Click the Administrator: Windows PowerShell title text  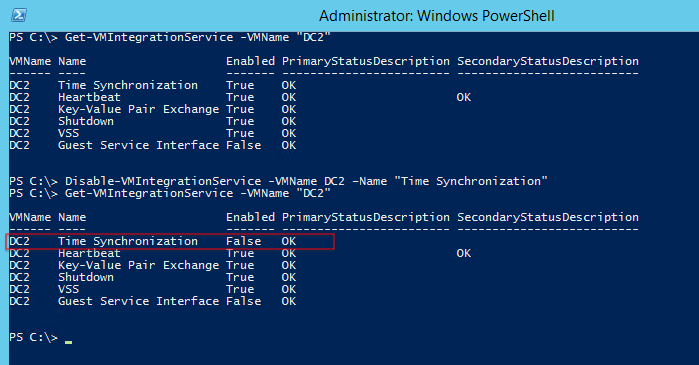click(x=436, y=16)
